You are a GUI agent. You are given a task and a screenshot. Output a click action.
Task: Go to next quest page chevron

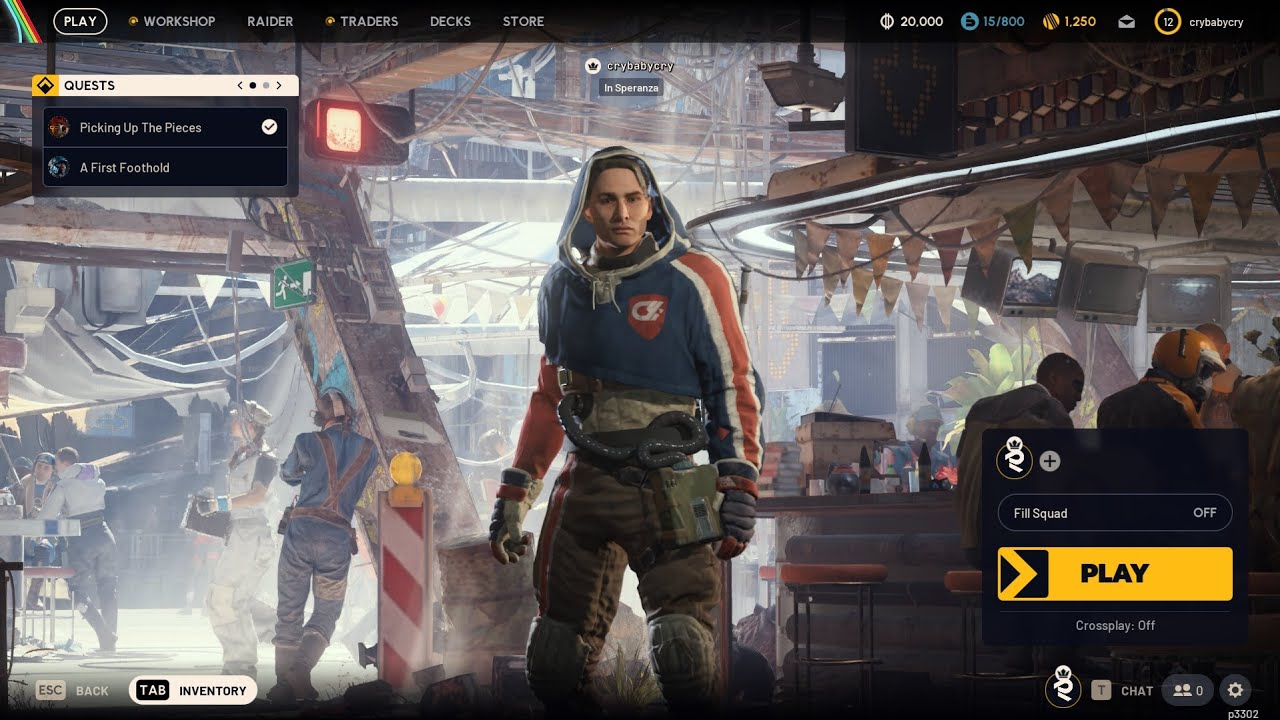click(279, 86)
